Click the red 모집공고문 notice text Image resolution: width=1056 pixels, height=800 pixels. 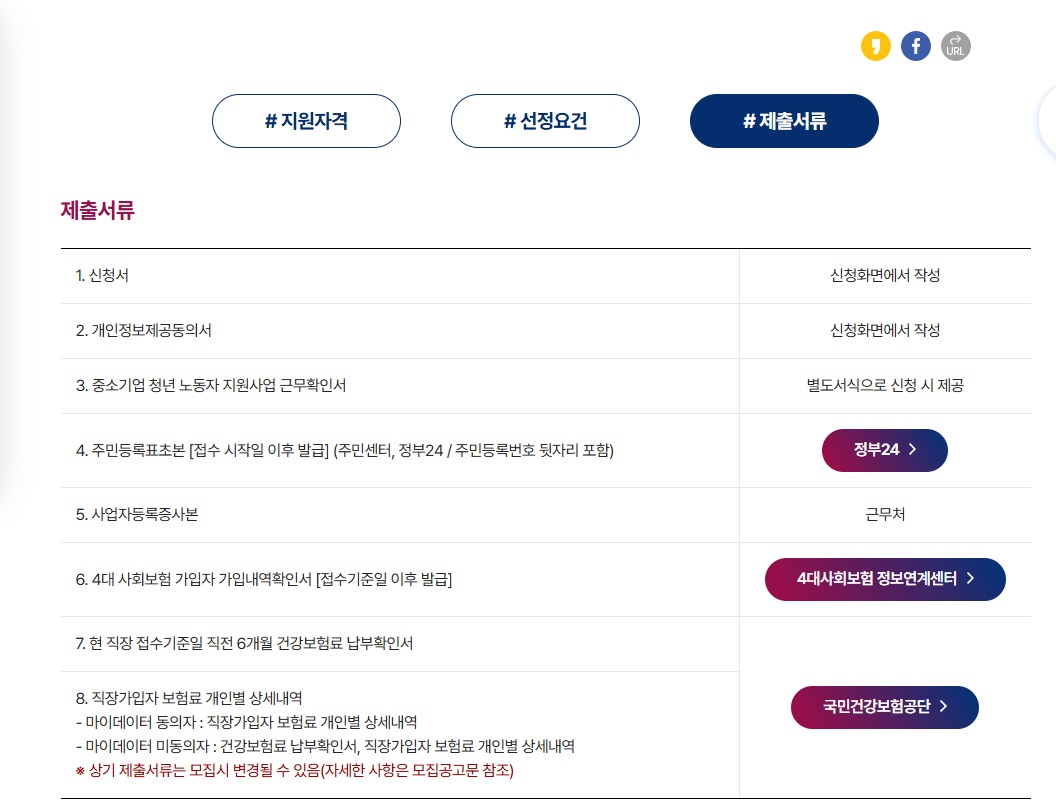290,771
